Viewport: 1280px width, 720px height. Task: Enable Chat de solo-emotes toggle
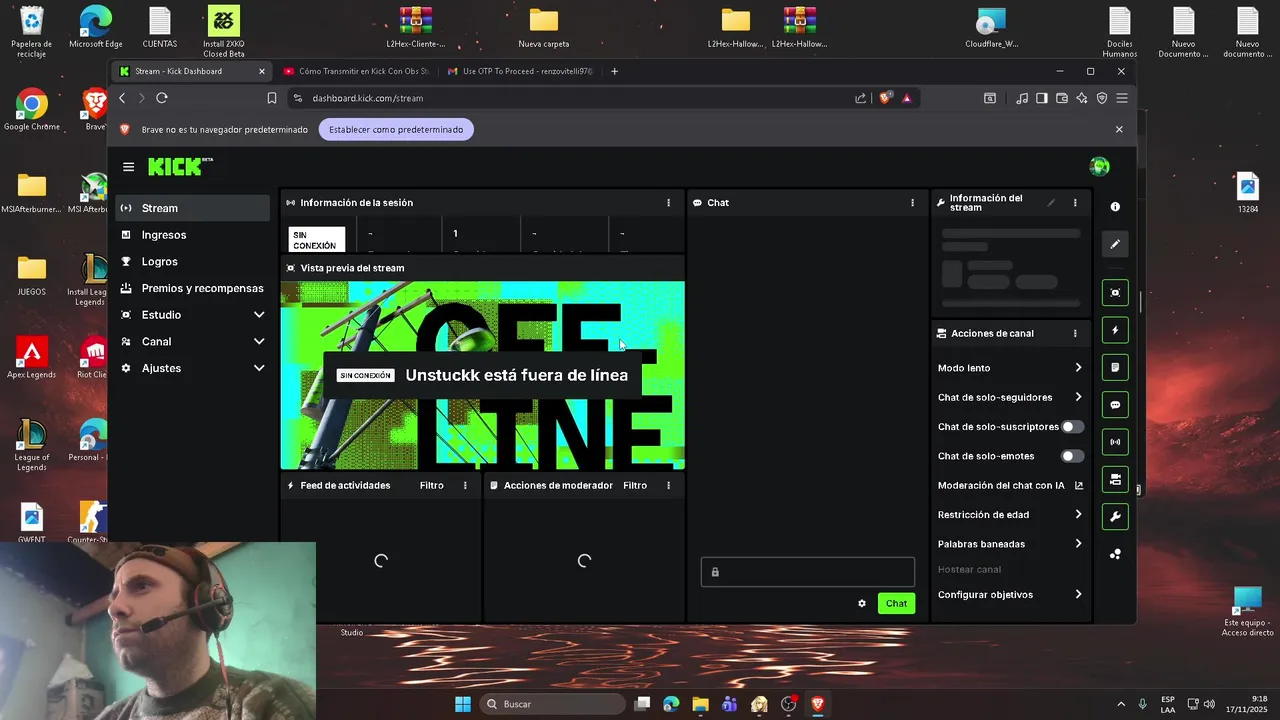[1072, 456]
